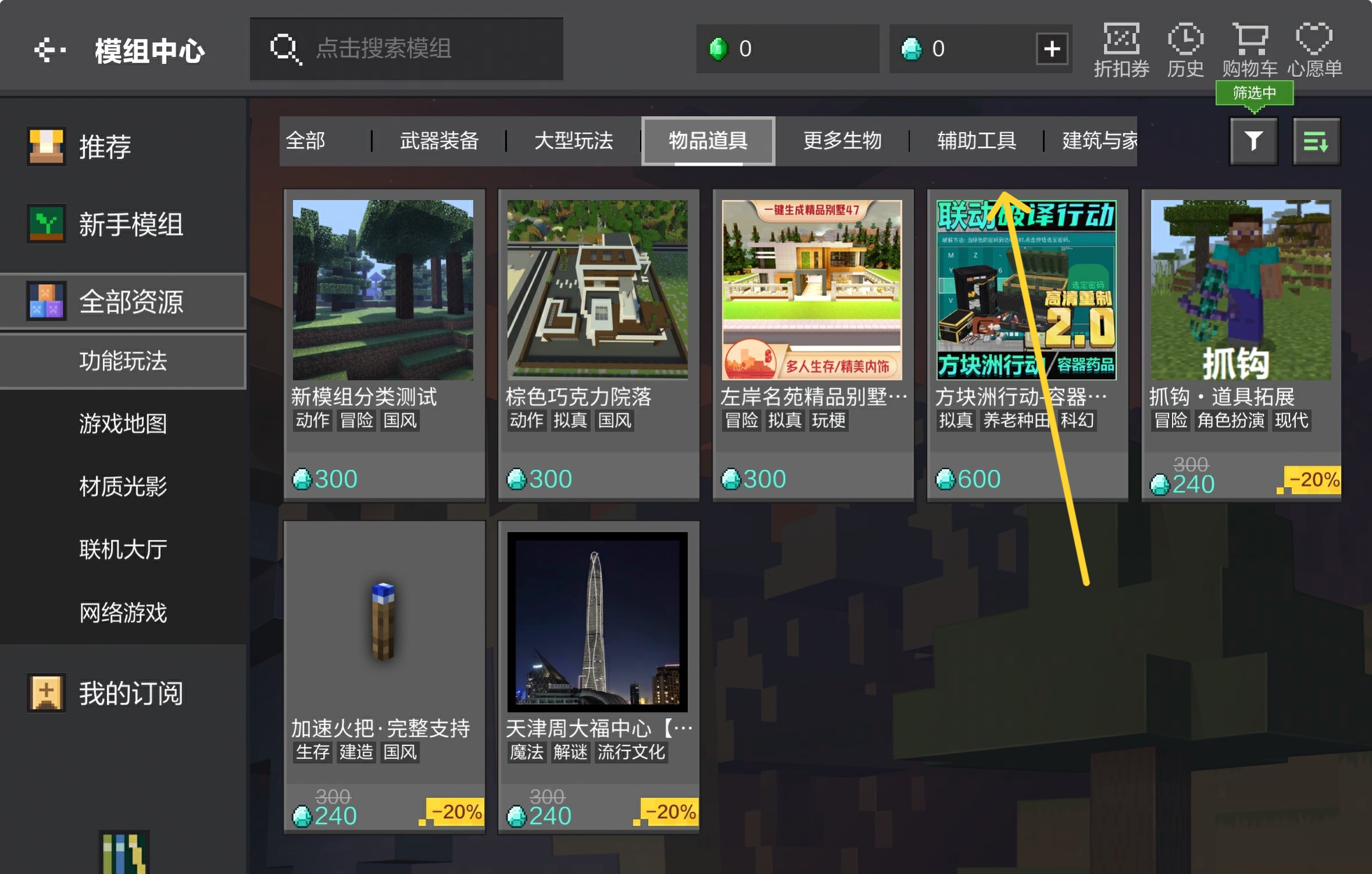Viewport: 1372px width, 874px height.
Task: Open the funnel filter button
Action: 1253,141
